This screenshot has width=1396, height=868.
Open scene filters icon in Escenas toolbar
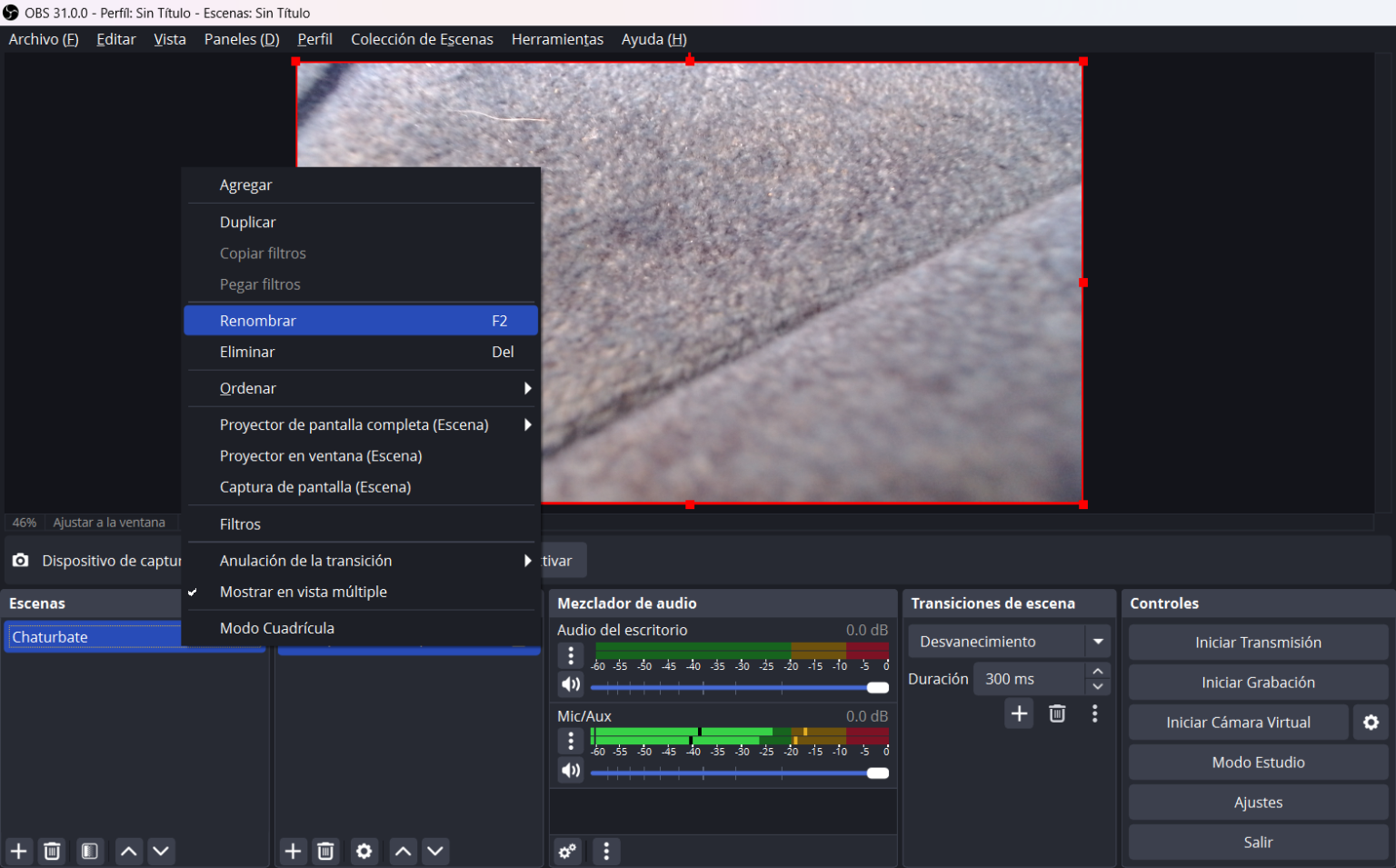[x=89, y=851]
